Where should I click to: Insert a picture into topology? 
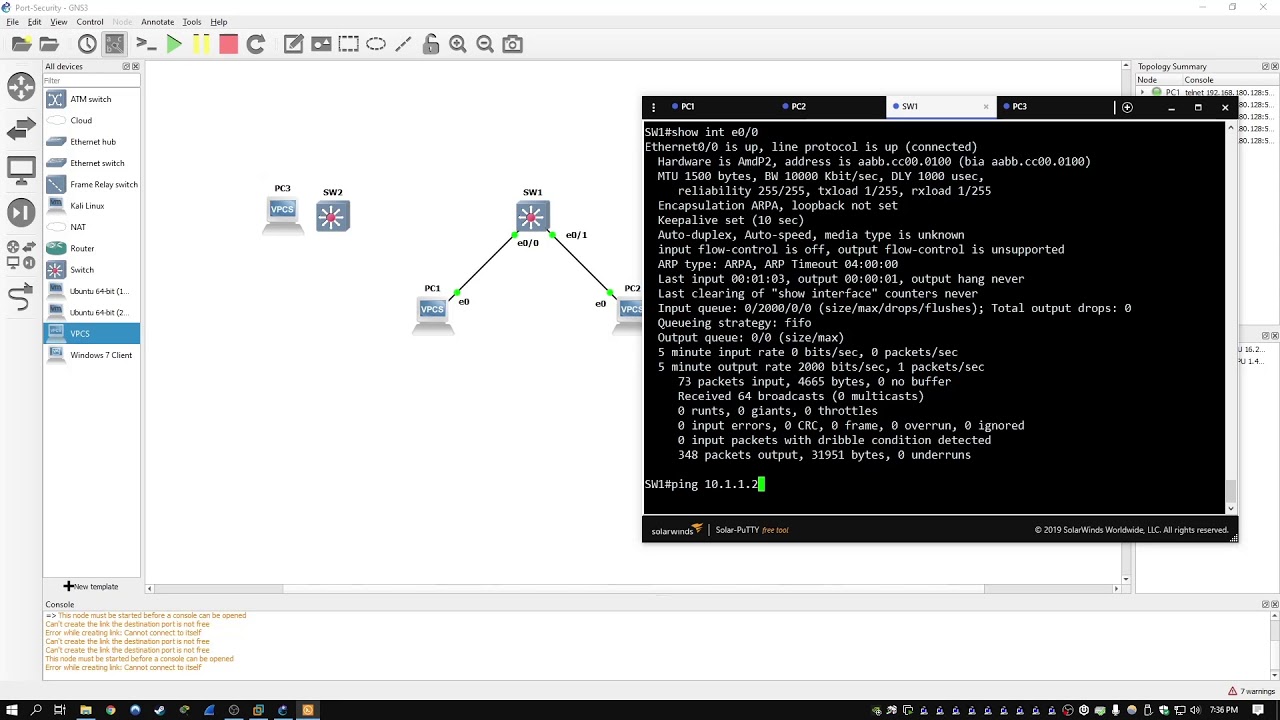tap(321, 44)
